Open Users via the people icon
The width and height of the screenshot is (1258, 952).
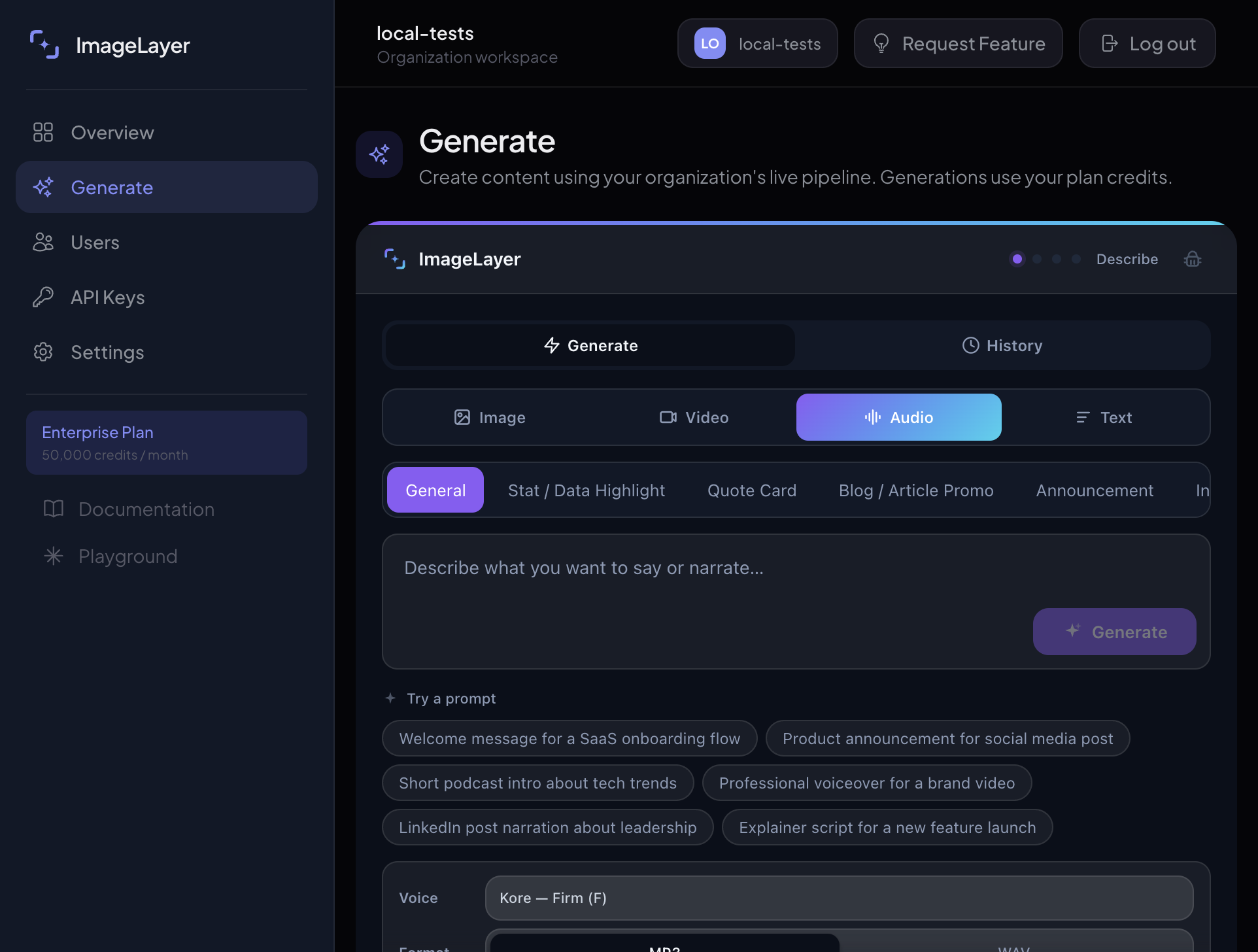[43, 242]
